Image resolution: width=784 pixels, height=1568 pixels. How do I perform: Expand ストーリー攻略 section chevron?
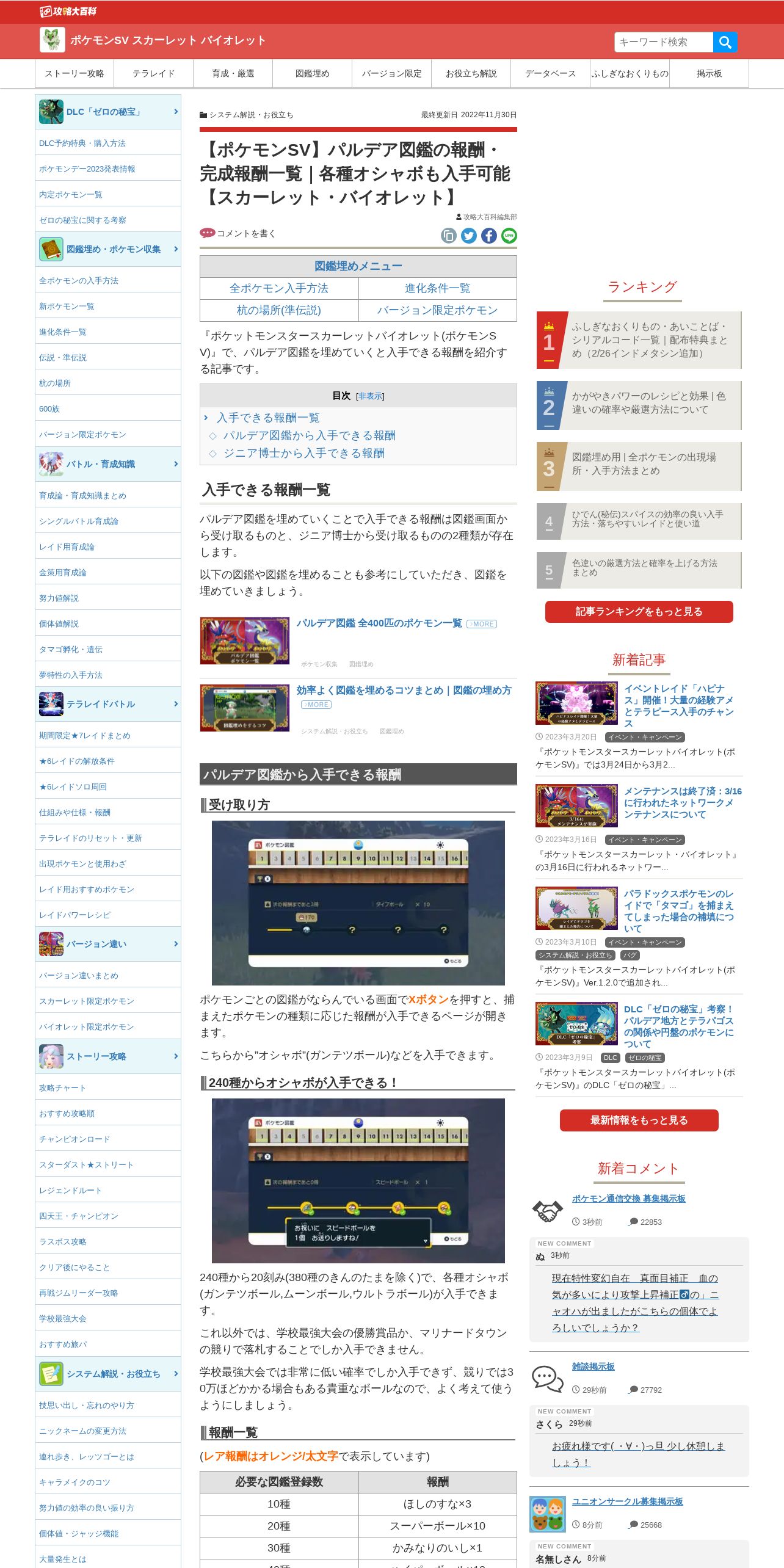[x=176, y=1056]
